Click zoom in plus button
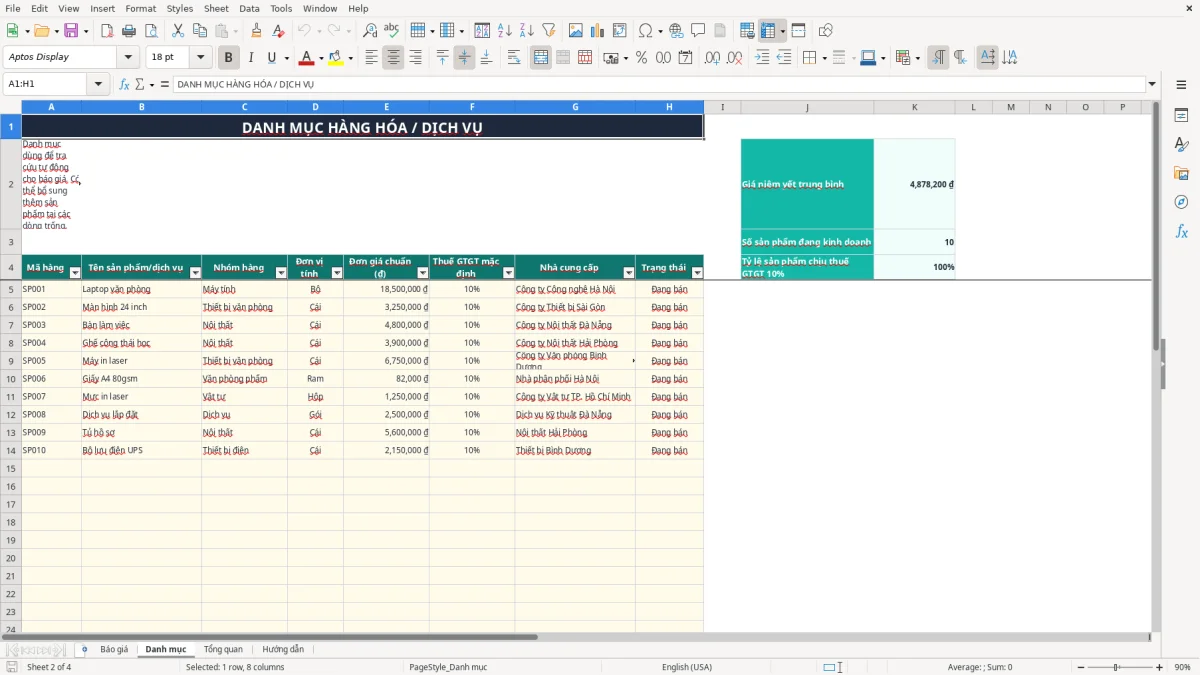This screenshot has width=1200, height=675. pyautogui.click(x=1160, y=667)
